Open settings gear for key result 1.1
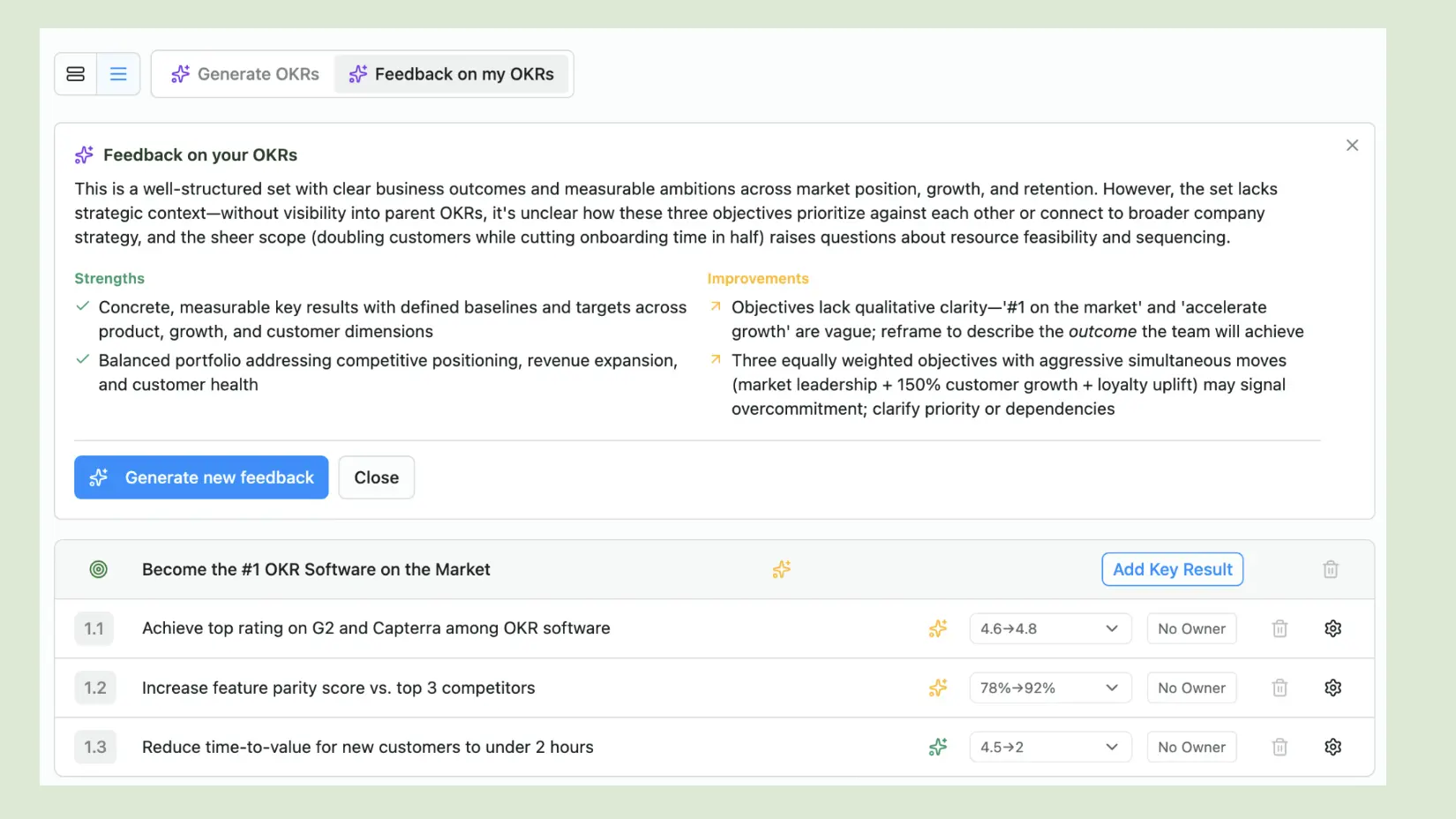 [x=1333, y=628]
